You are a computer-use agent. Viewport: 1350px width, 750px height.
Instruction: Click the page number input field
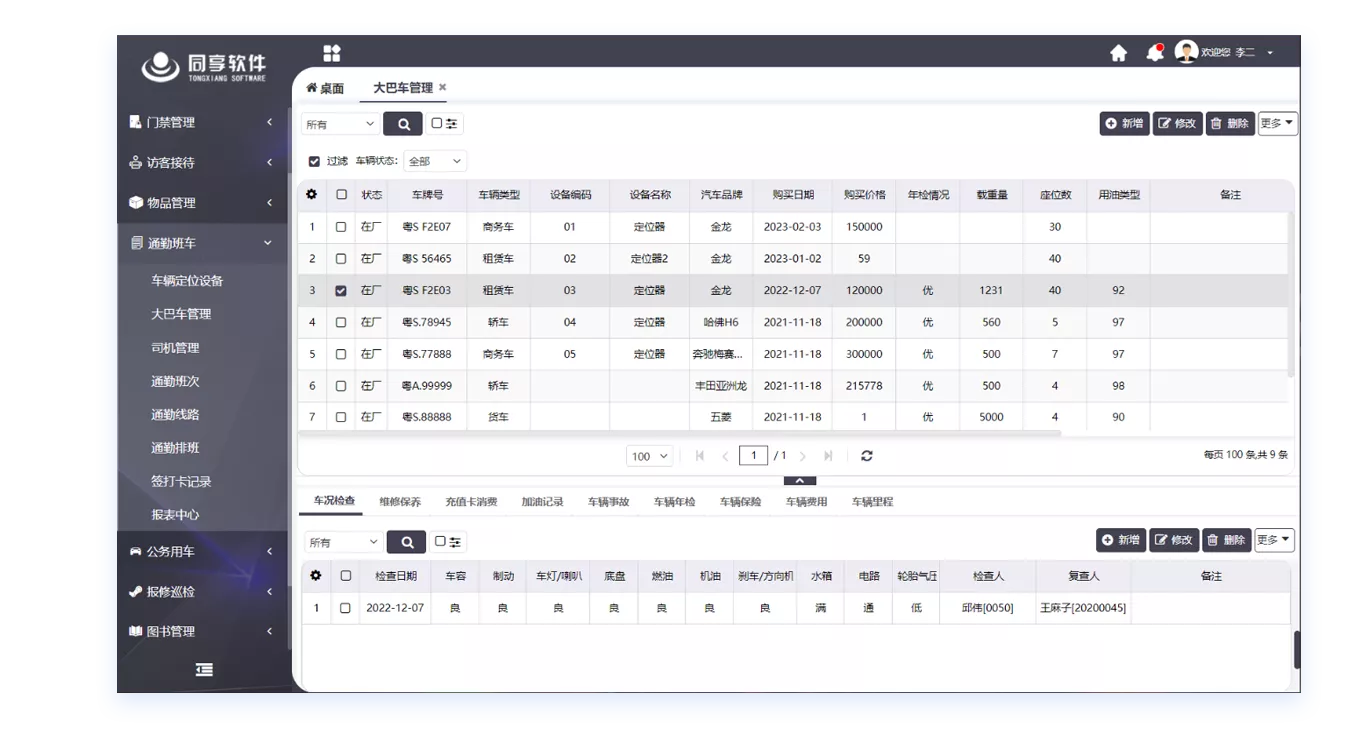[753, 456]
